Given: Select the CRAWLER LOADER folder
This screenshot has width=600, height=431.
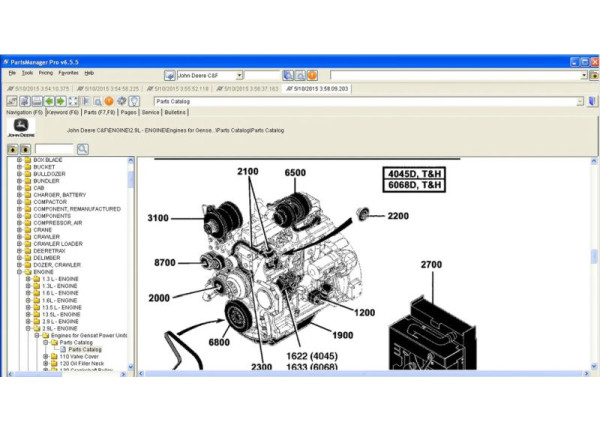Looking at the screenshot, I should click(57, 243).
